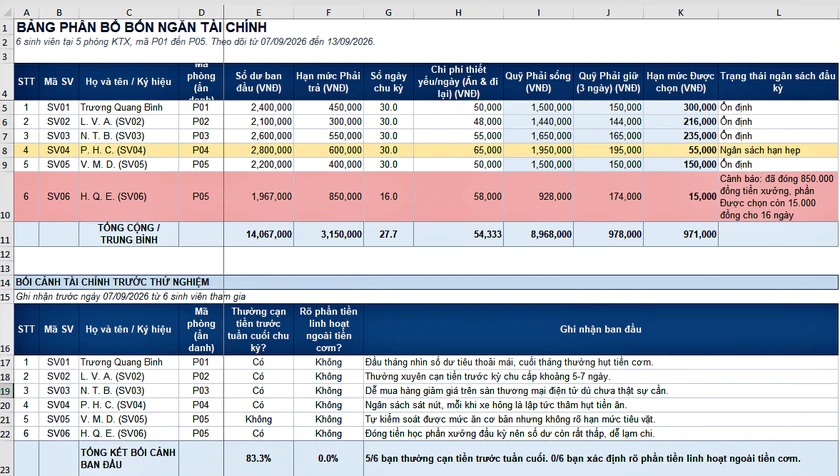Screen dimensions: 840x476
Task: Select column E header
Action: 259,12
